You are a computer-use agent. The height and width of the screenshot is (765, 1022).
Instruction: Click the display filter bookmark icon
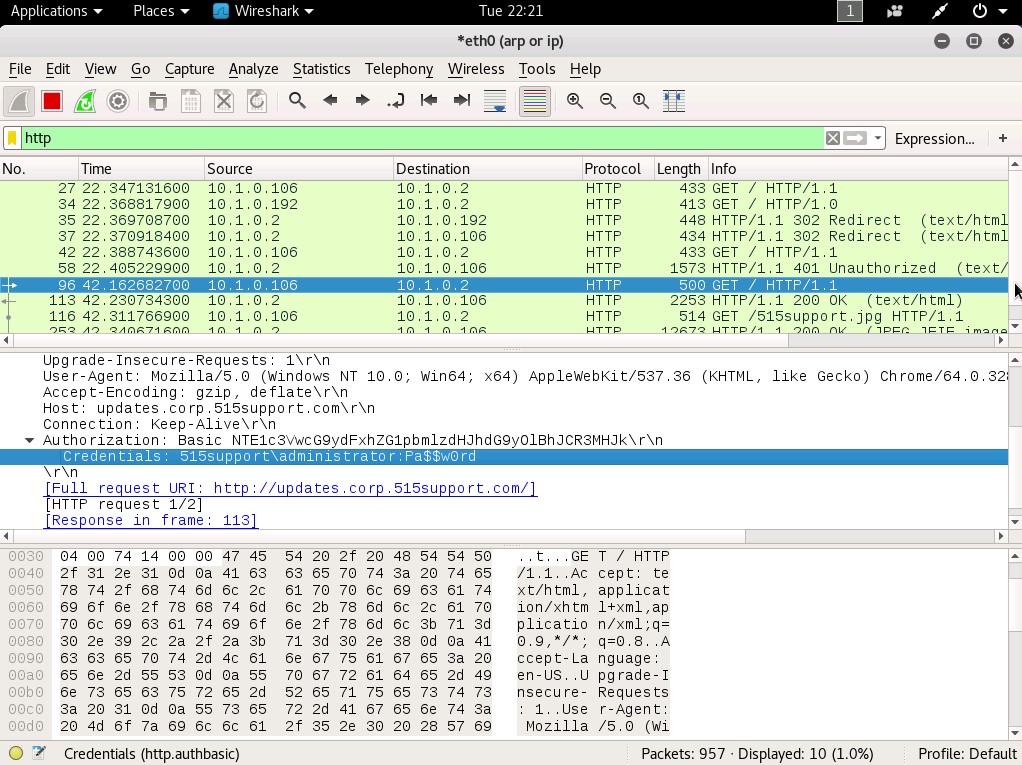(12, 138)
